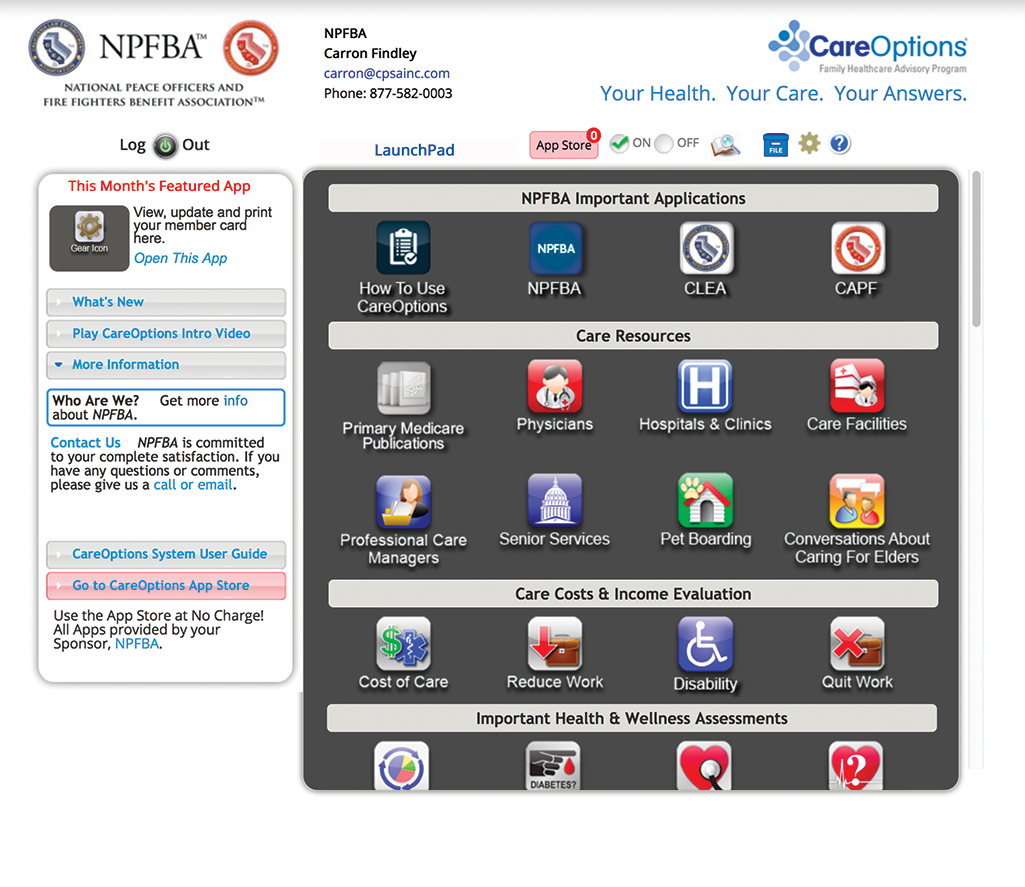
Task: Open the Quit Work evaluation
Action: [x=857, y=643]
